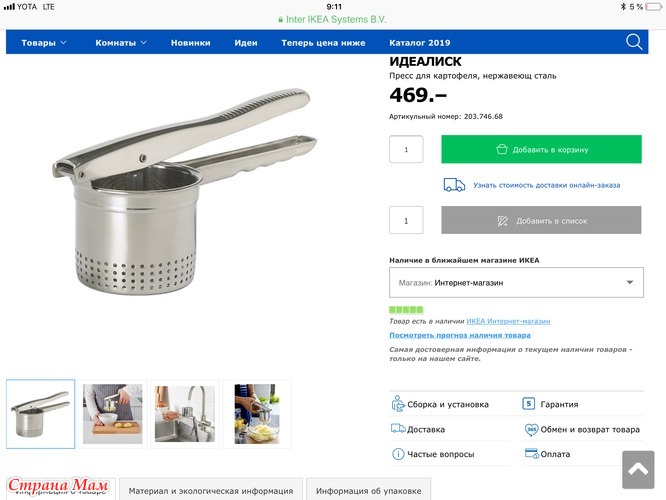Click the green Добавить в корзину button
This screenshot has height=500, width=666.
[x=541, y=149]
